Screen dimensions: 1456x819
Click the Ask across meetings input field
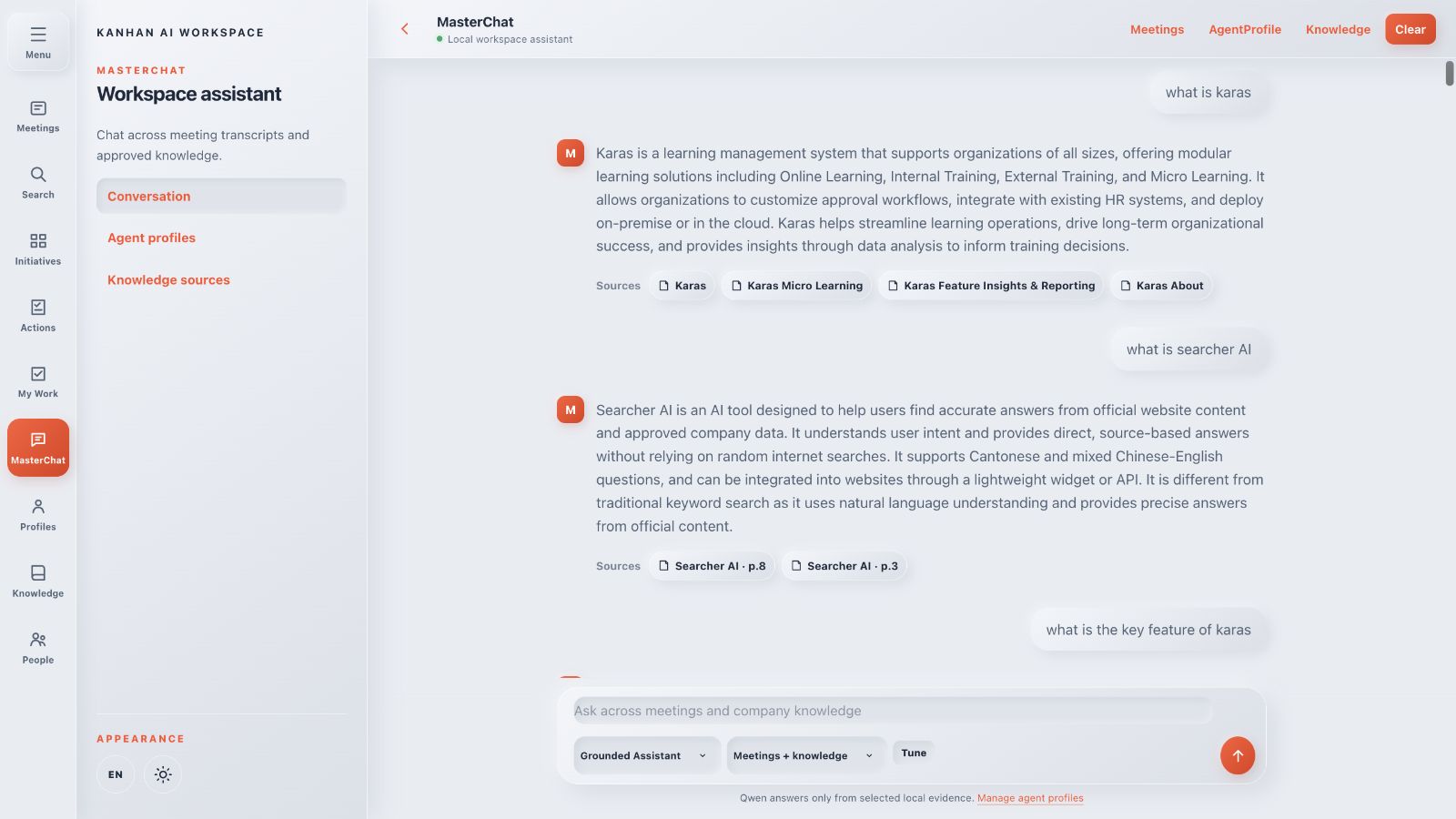(x=893, y=711)
